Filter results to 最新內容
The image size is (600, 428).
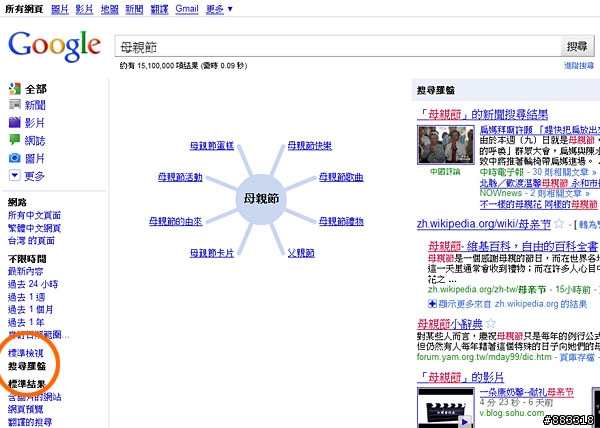tap(26, 272)
